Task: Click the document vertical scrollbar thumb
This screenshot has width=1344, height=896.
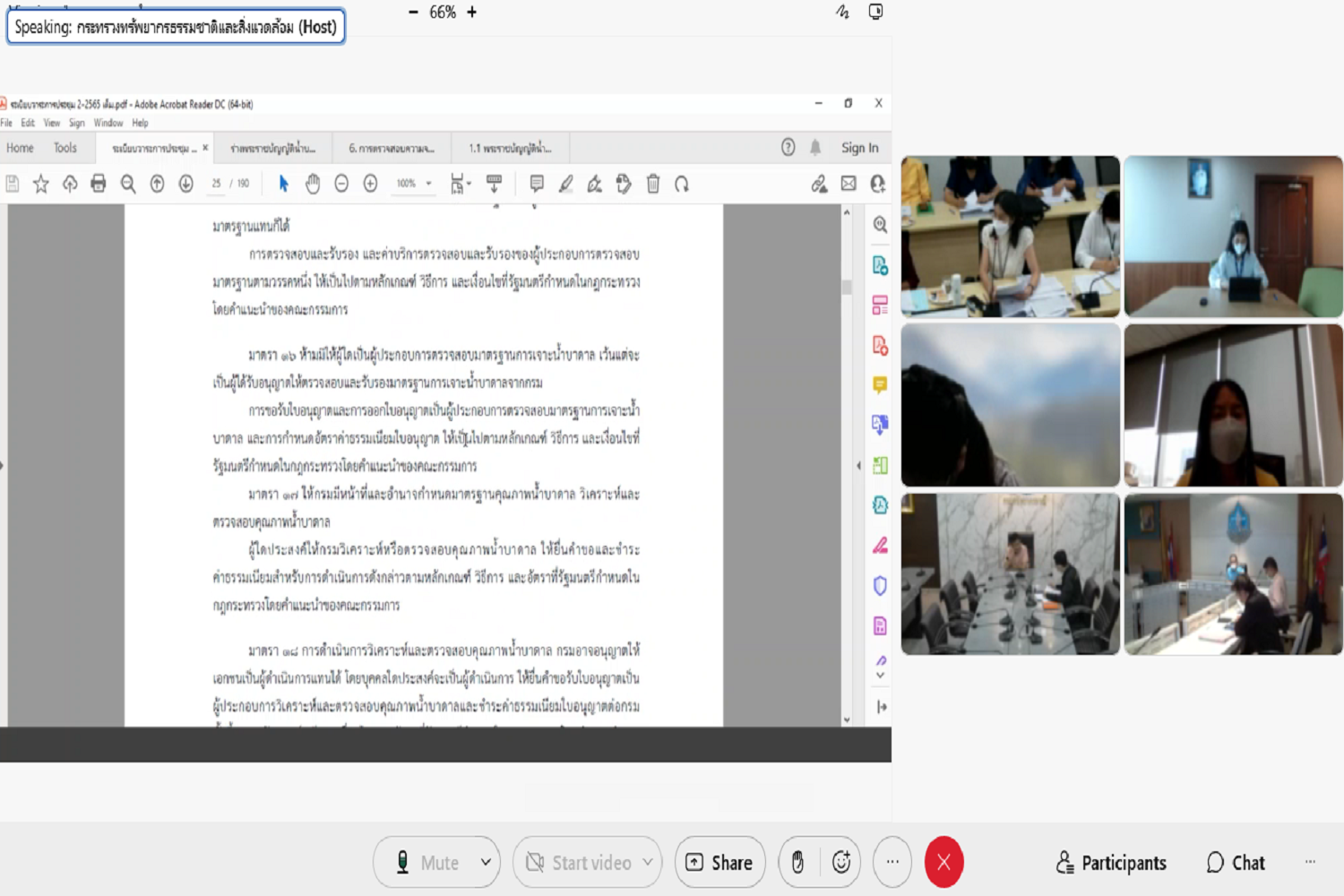Action: point(847,287)
